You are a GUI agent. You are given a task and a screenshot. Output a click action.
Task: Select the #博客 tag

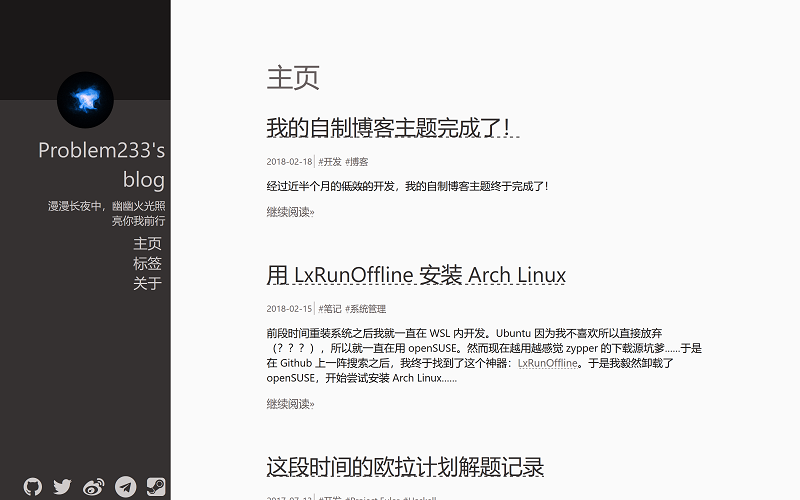tap(356, 161)
